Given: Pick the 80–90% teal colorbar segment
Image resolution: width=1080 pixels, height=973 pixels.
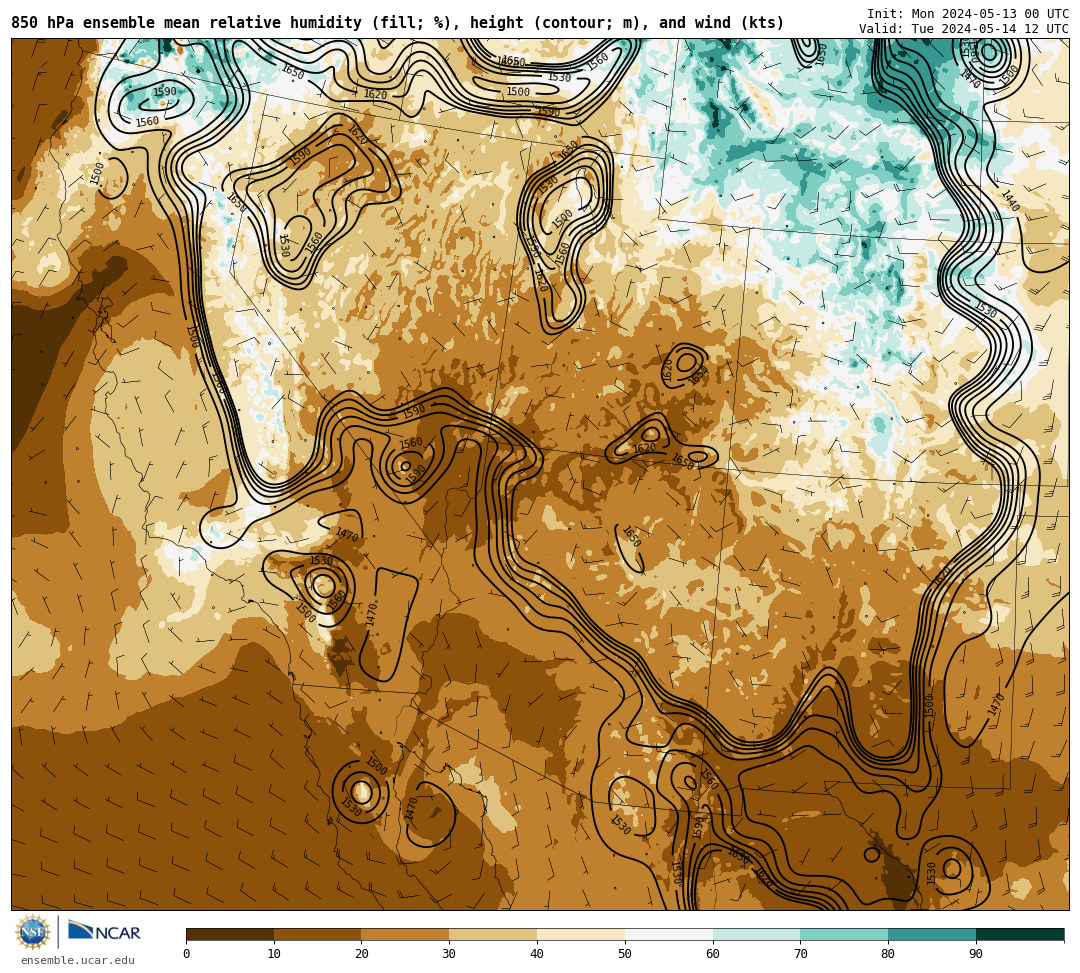Looking at the screenshot, I should tap(932, 934).
